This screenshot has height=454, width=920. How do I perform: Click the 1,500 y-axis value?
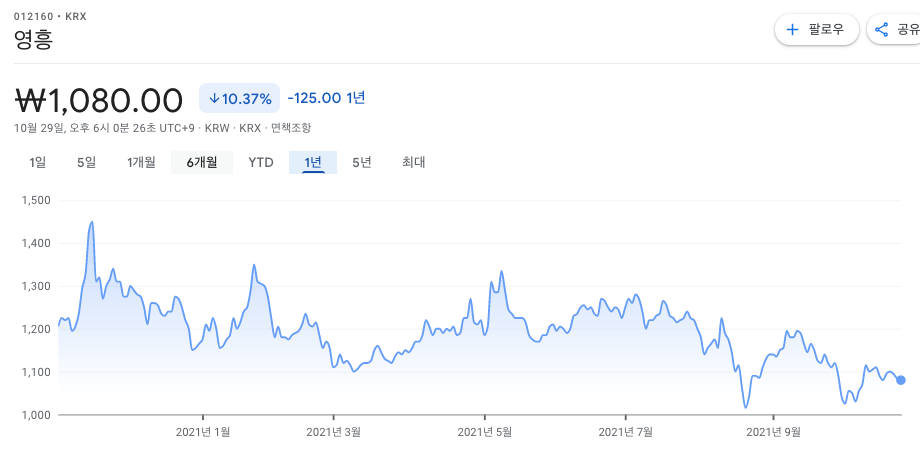point(36,200)
